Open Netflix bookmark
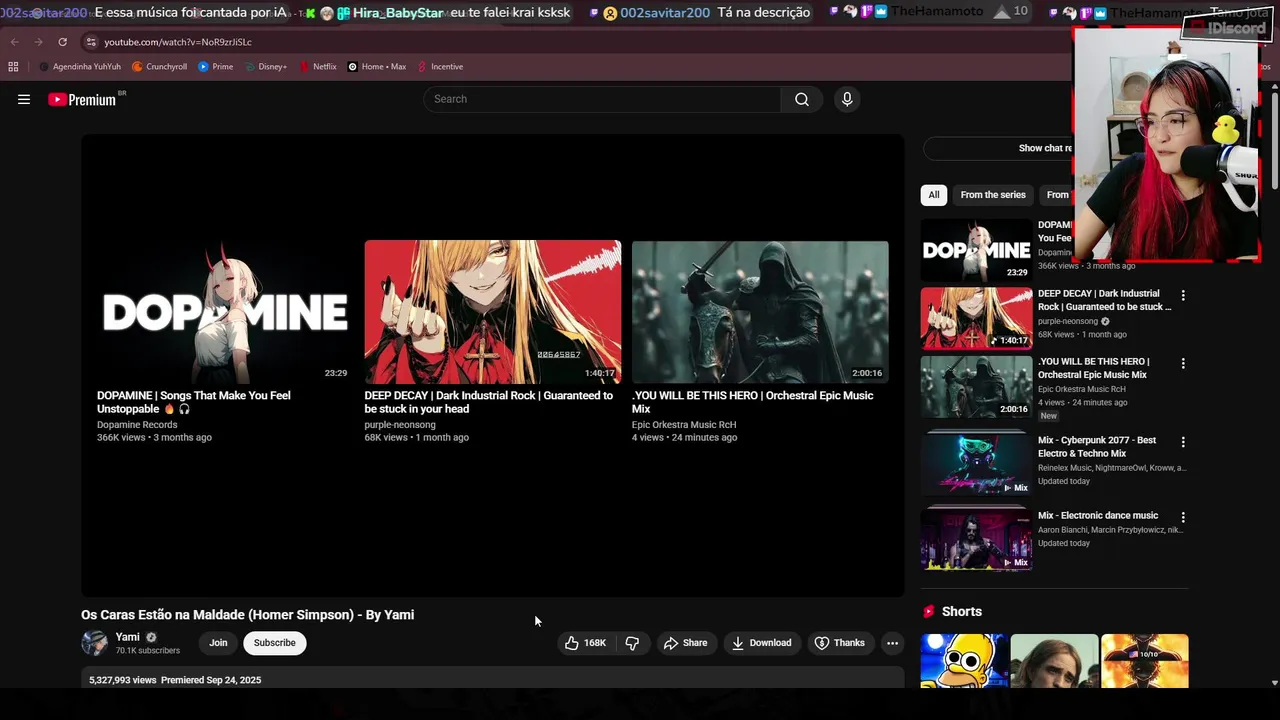The height and width of the screenshot is (720, 1280). pyautogui.click(x=318, y=67)
